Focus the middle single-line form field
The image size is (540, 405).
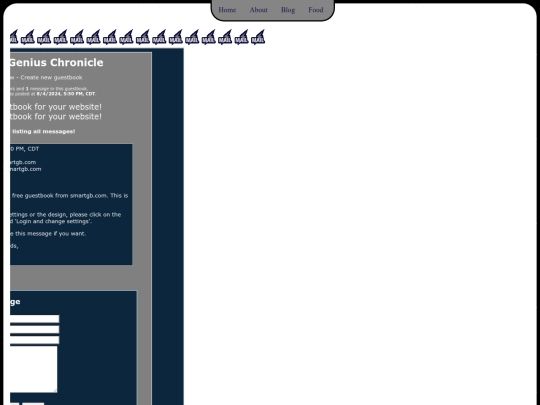pyautogui.click(x=34, y=330)
